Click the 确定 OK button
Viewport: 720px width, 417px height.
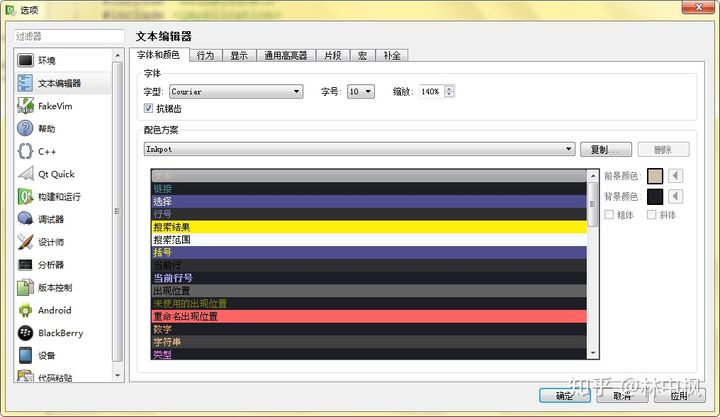pyautogui.click(x=565, y=396)
